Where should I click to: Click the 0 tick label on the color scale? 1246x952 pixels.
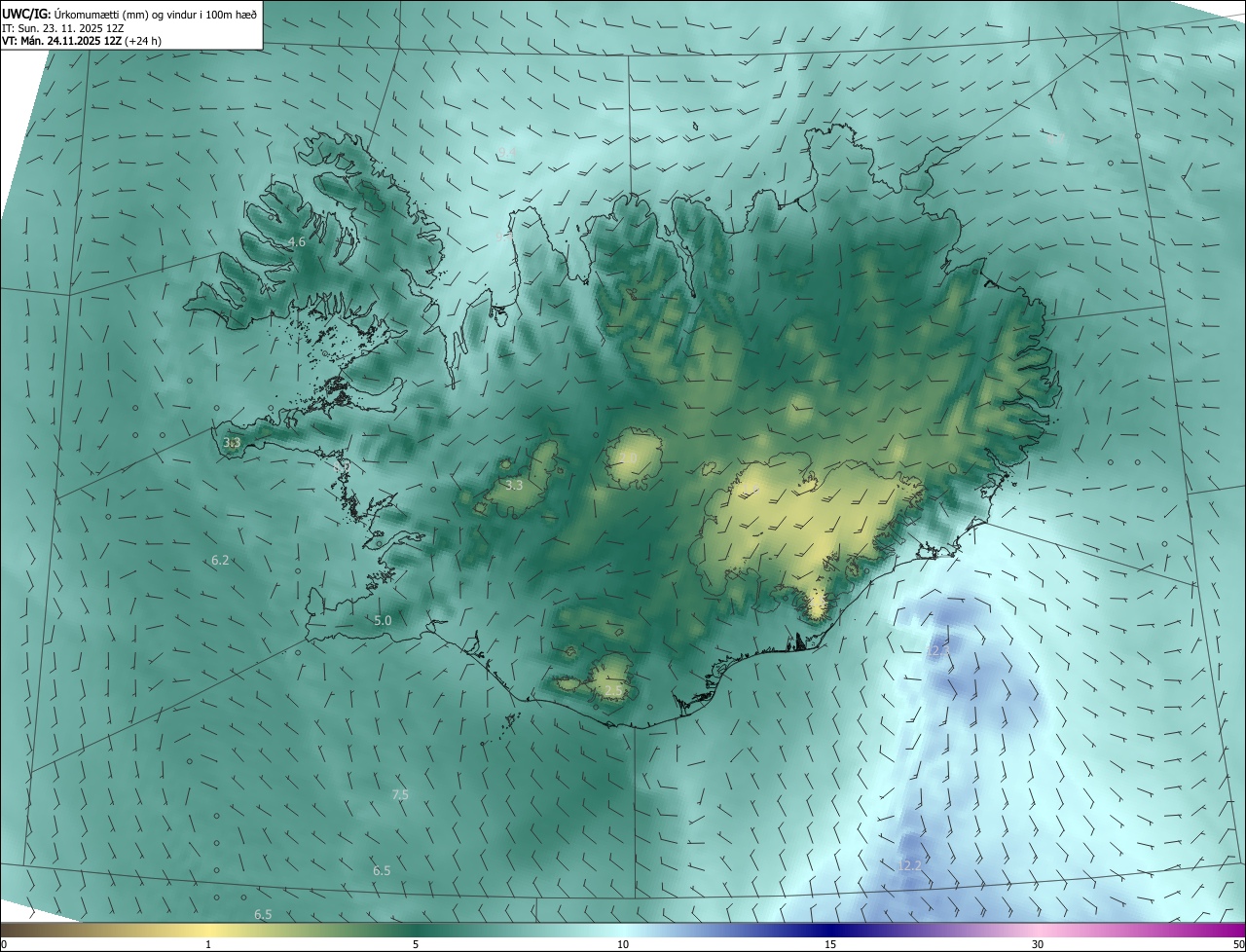(x=4, y=944)
